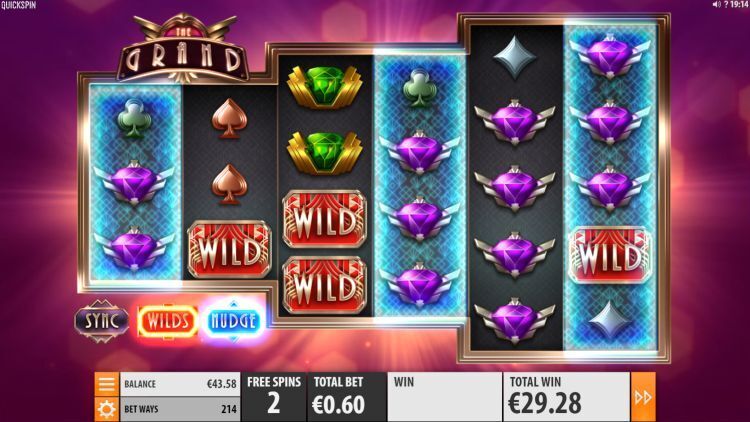Click the Total Bet €0.60 panel
The image size is (750, 422).
tap(346, 397)
